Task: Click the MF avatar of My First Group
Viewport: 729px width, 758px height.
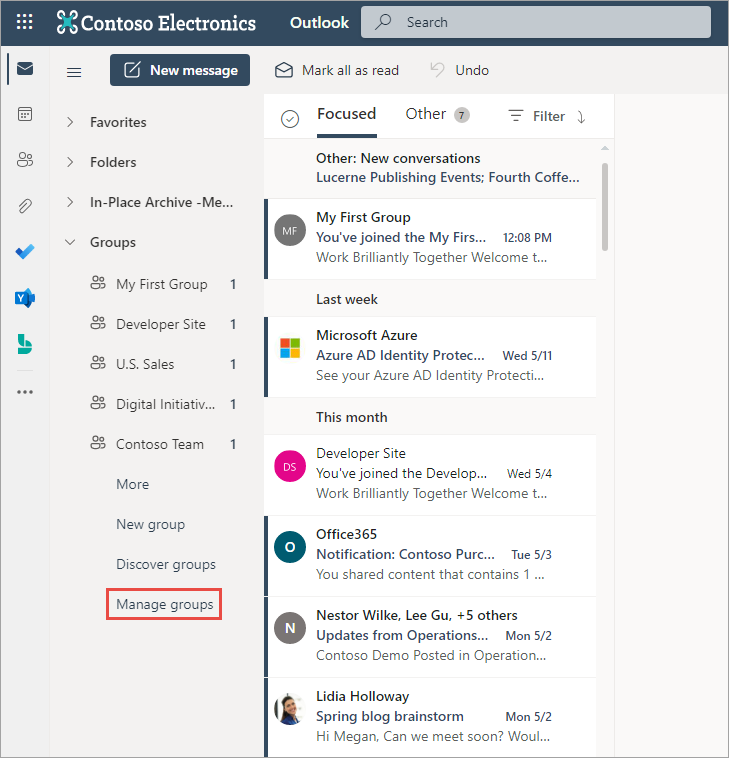Action: [290, 230]
